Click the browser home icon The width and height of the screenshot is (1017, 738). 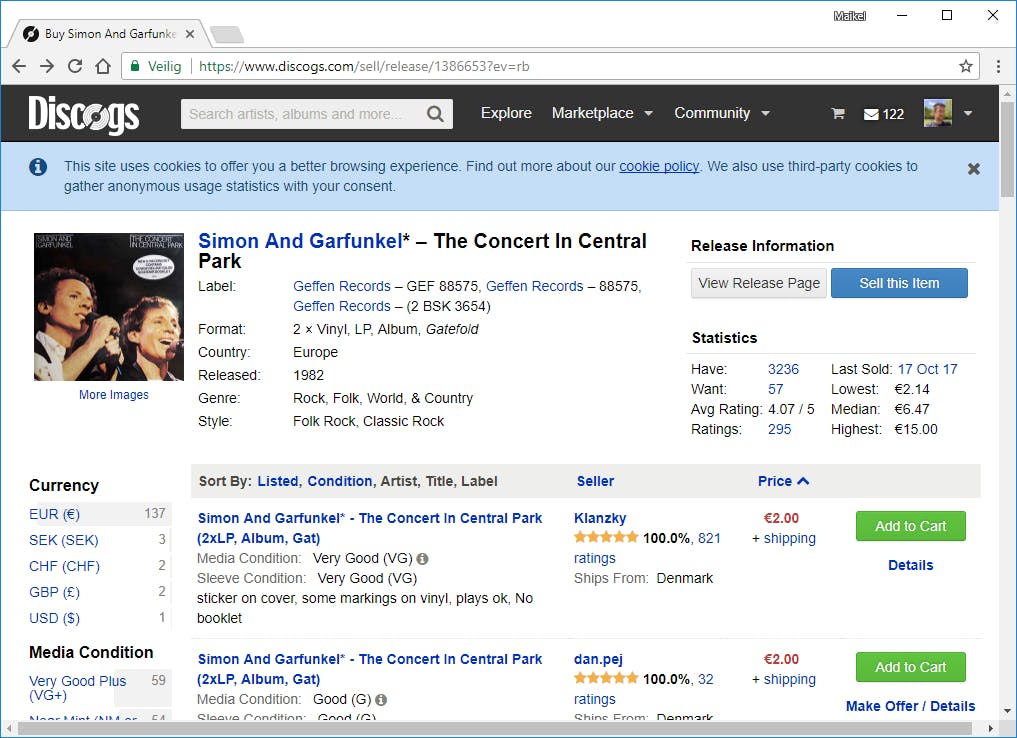click(x=103, y=66)
